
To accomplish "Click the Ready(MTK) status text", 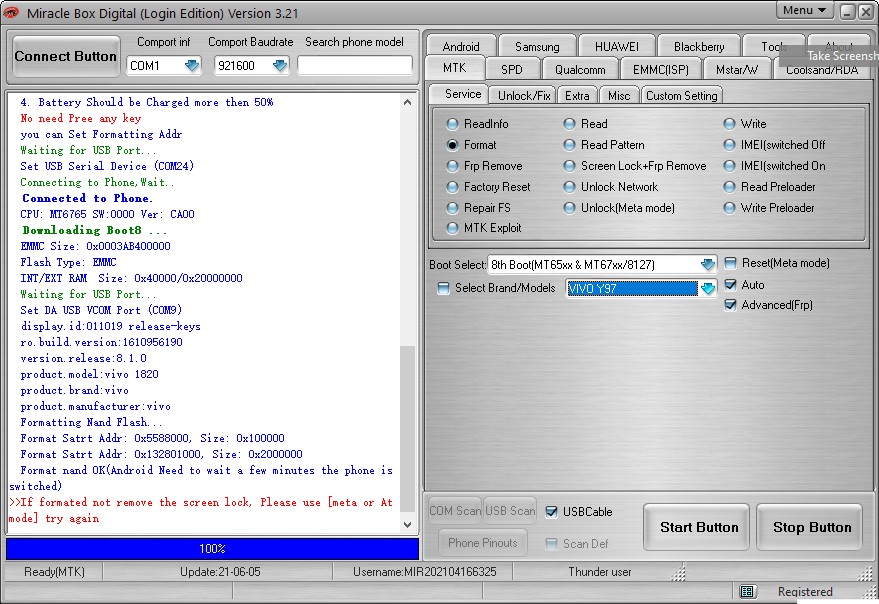I will (x=54, y=572).
